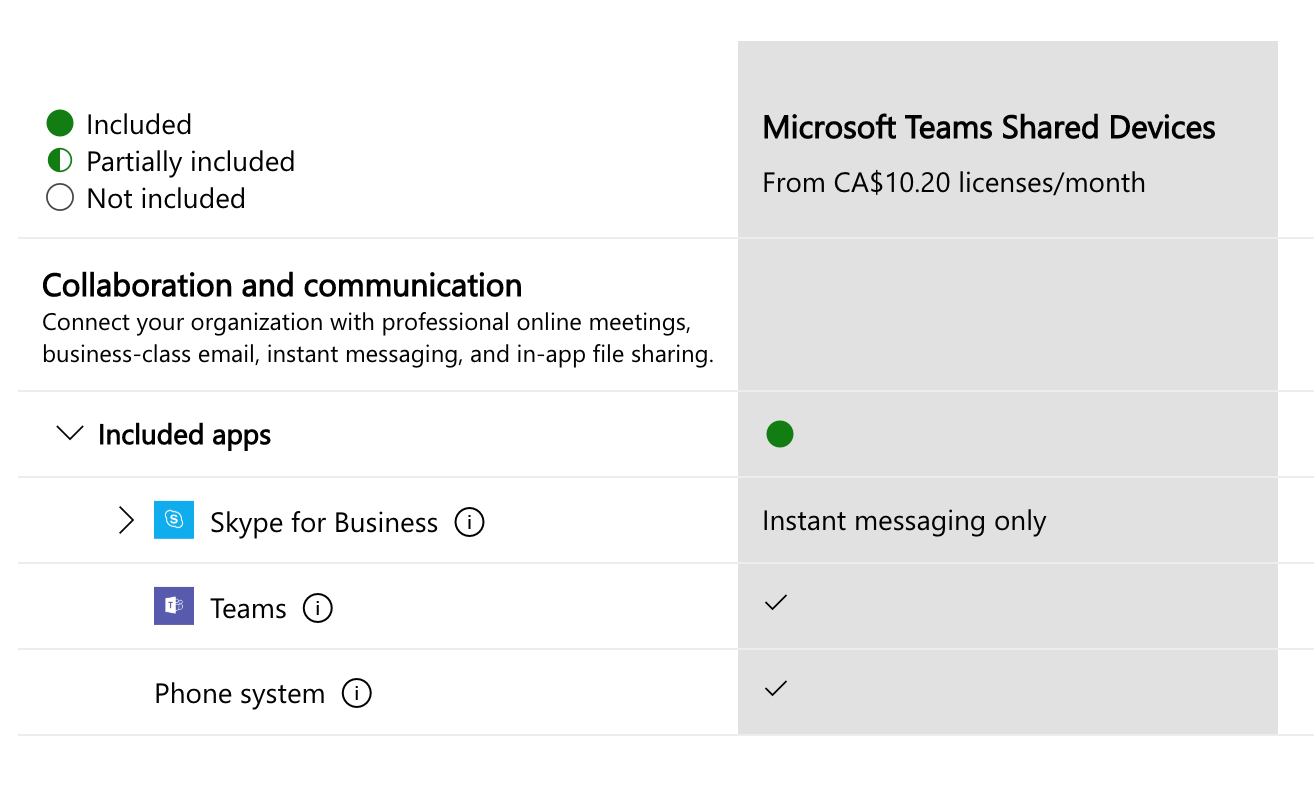The image size is (1314, 794).
Task: Click the Teams app icon
Action: [x=174, y=606]
